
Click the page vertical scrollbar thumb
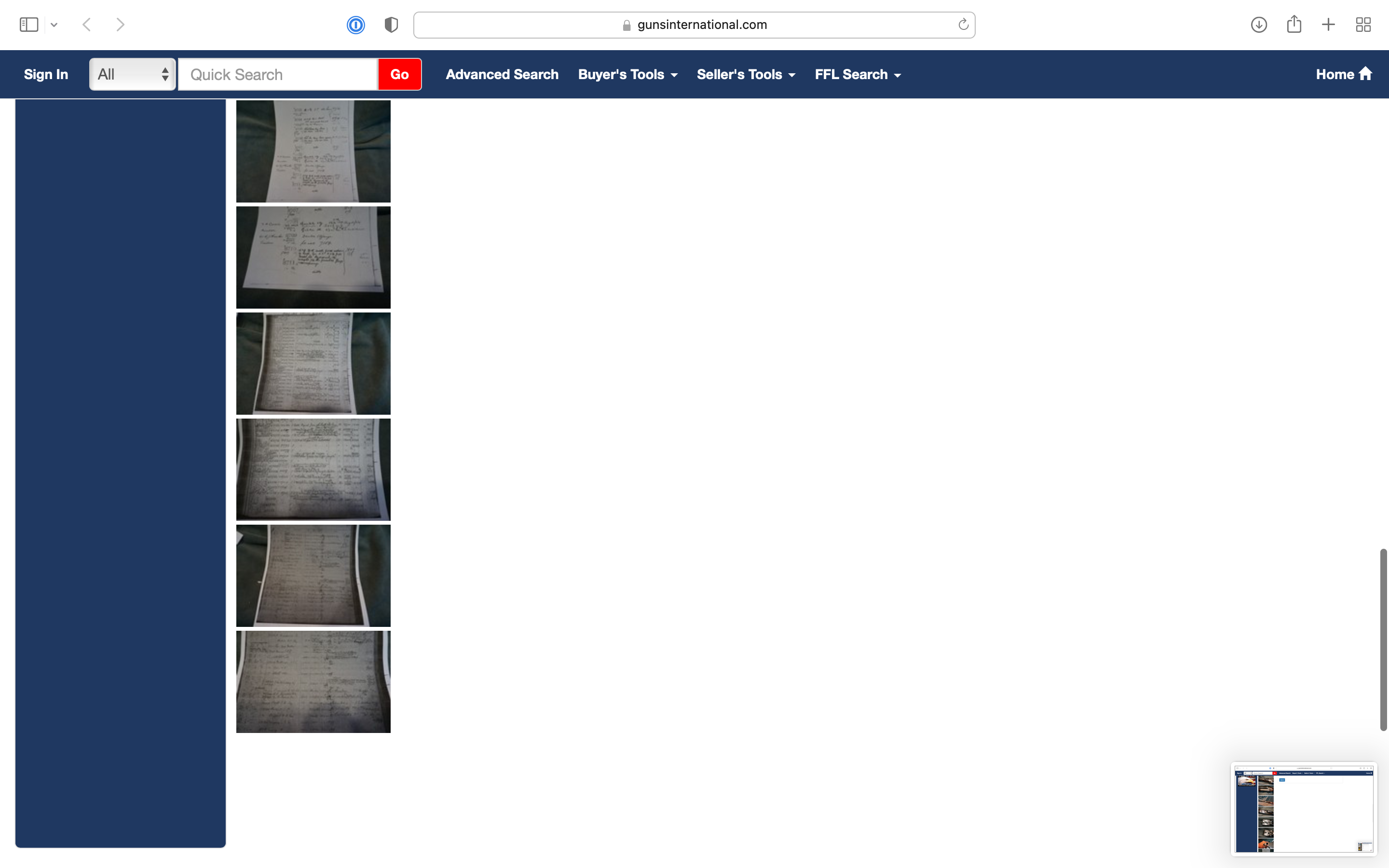pos(1383,639)
